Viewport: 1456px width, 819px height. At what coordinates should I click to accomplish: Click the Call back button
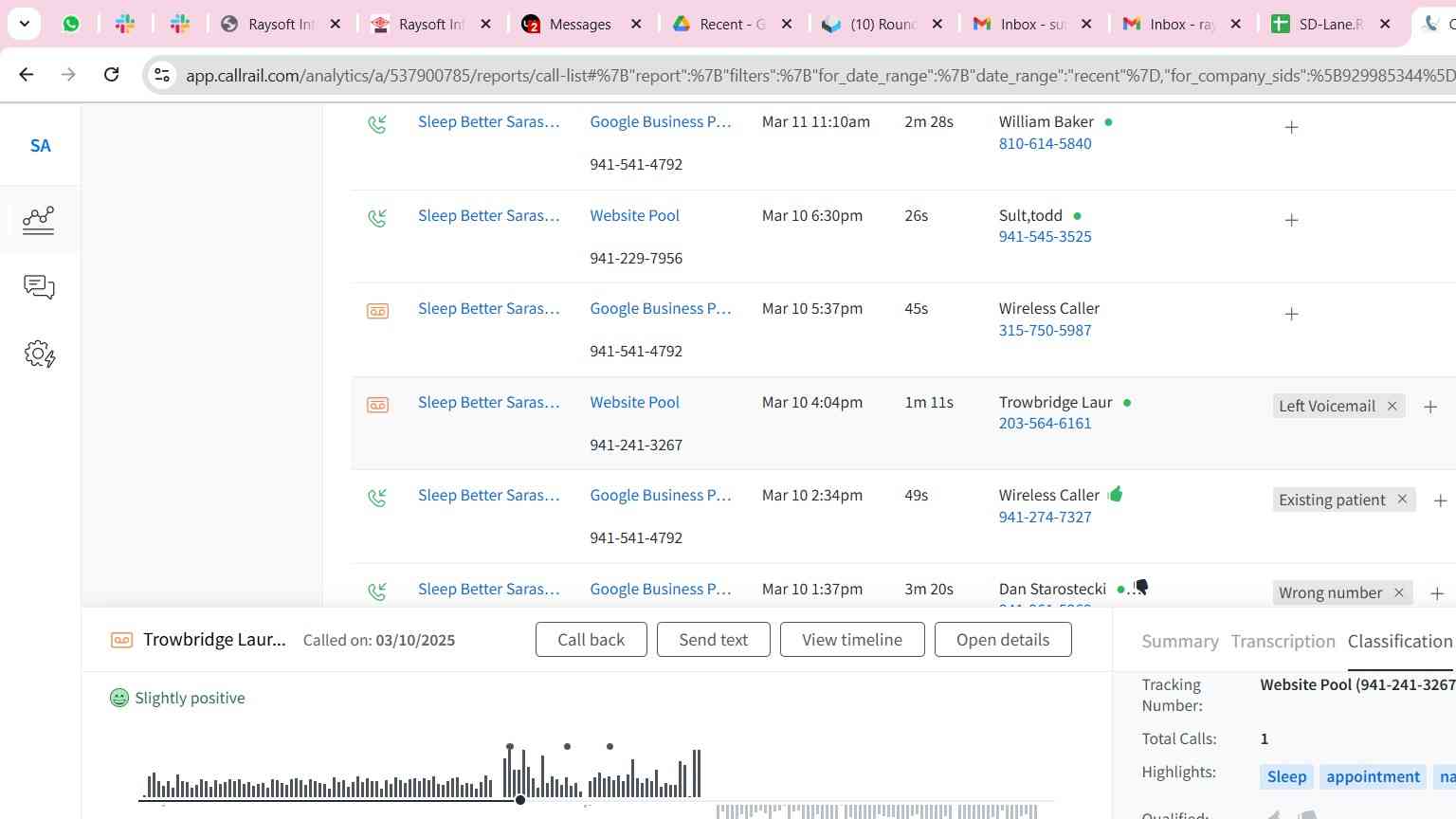(591, 640)
